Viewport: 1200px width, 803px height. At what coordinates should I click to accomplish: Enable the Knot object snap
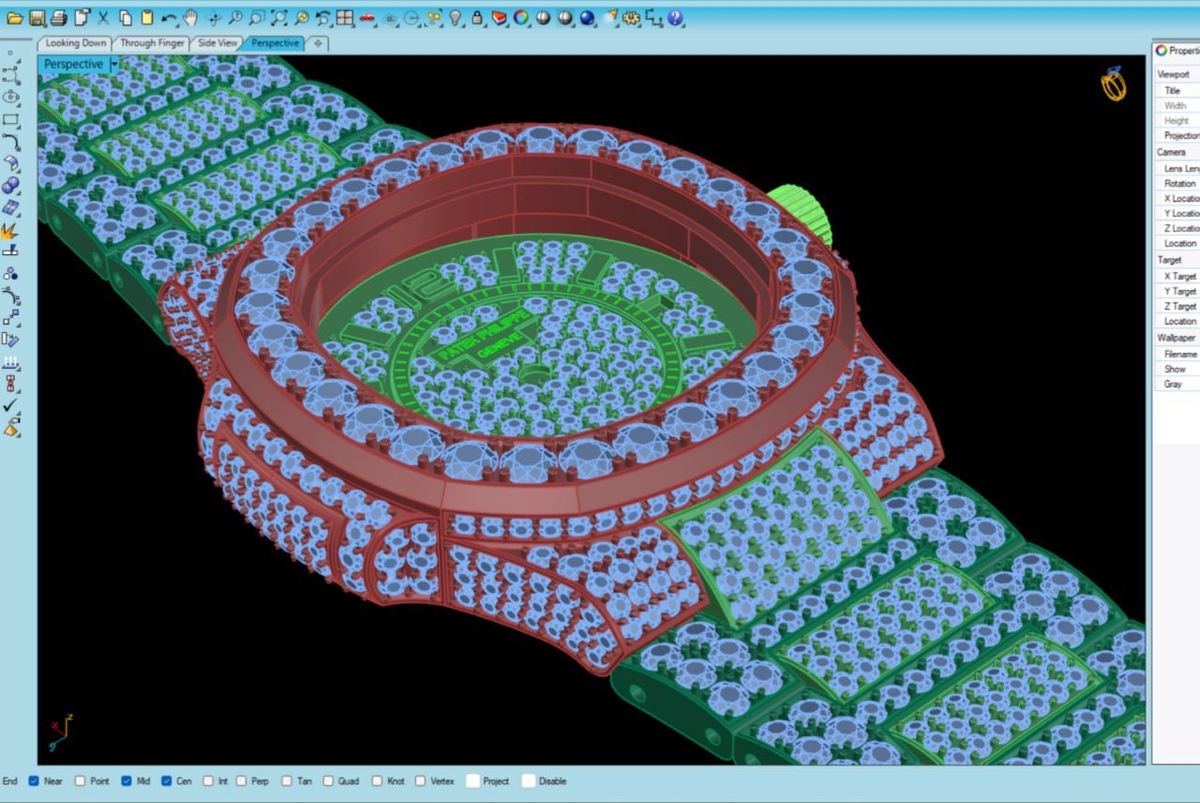pos(376,781)
